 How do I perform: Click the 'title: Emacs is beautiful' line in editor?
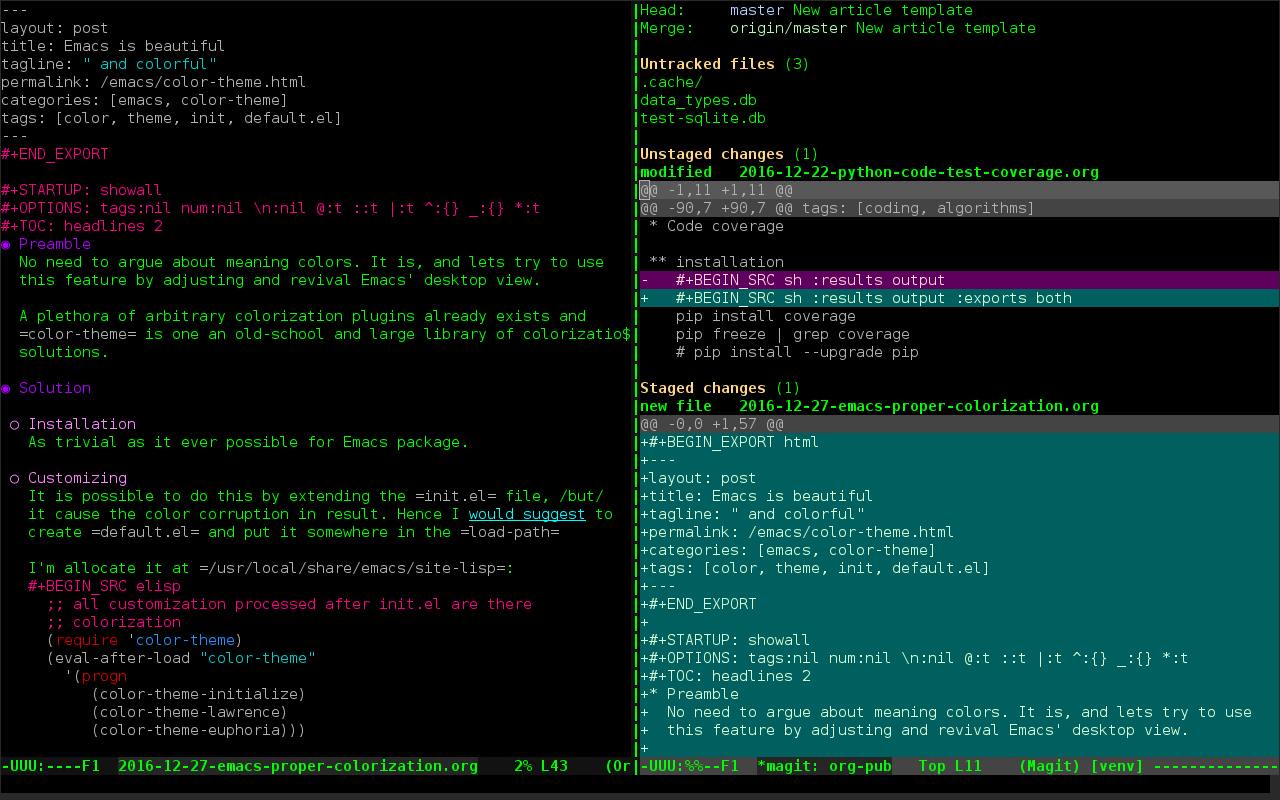point(113,46)
